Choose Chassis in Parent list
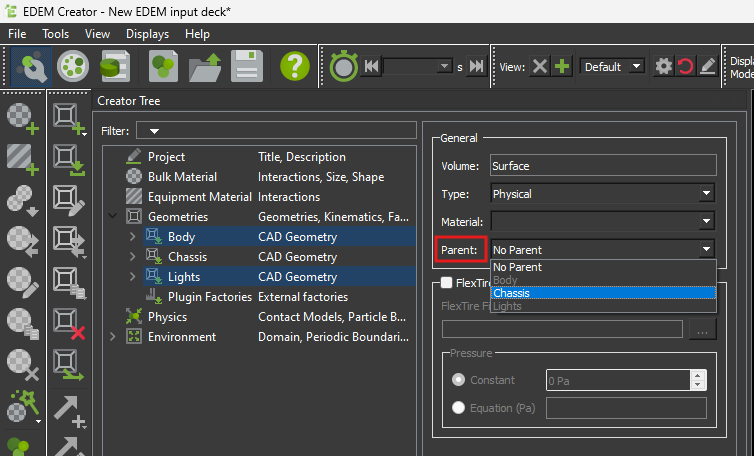Image resolution: width=754 pixels, height=456 pixels. [603, 293]
